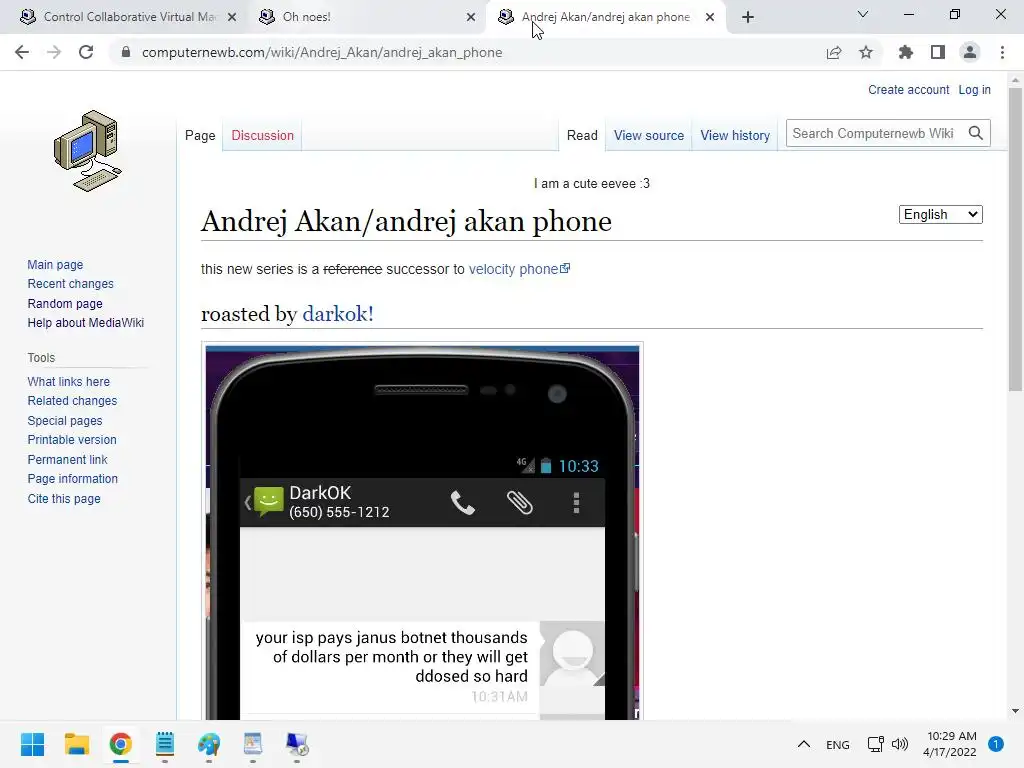This screenshot has height=768, width=1024.
Task: Select the Page tab
Action: click(x=200, y=135)
